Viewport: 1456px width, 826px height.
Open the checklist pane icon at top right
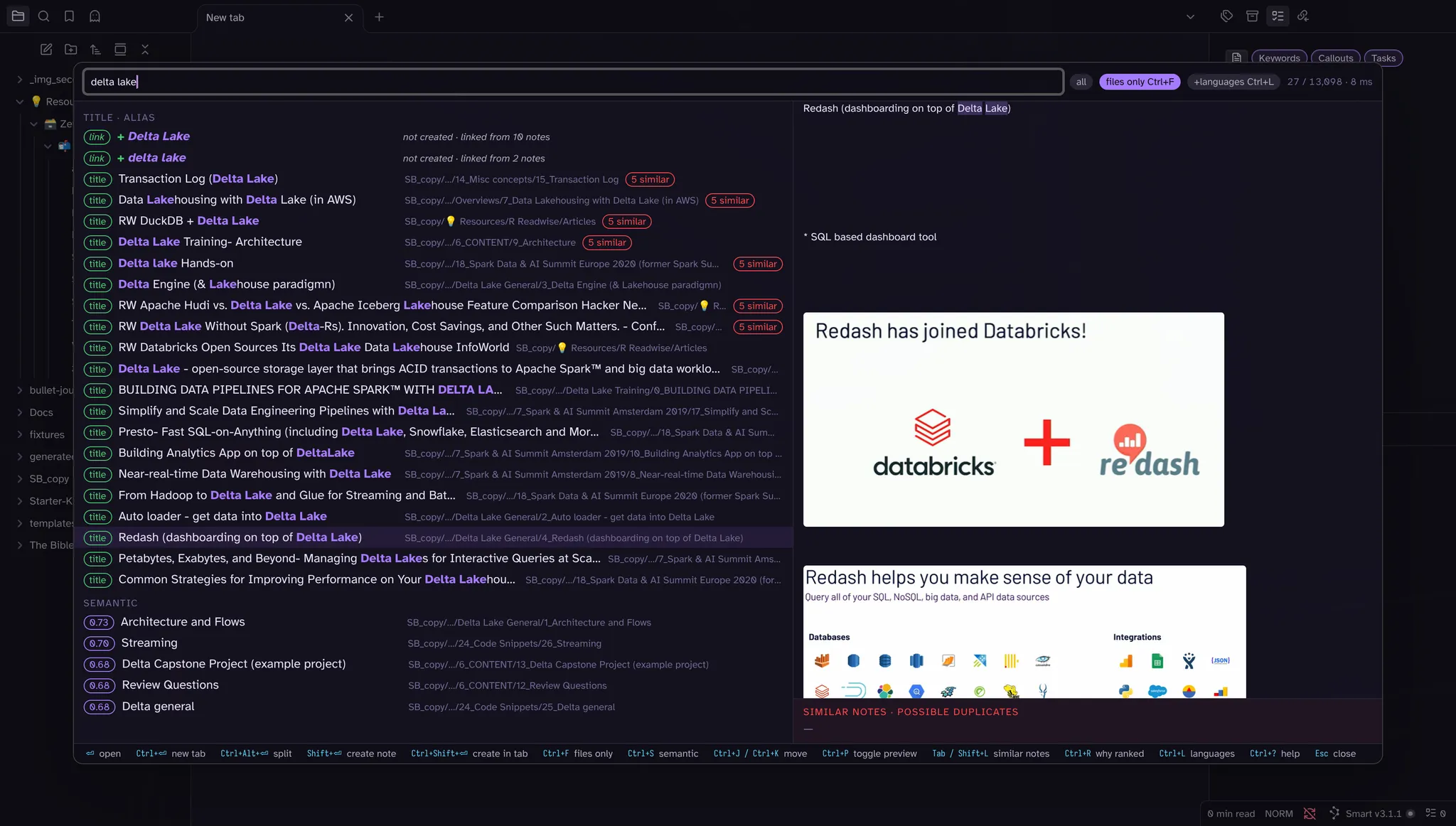click(1278, 16)
